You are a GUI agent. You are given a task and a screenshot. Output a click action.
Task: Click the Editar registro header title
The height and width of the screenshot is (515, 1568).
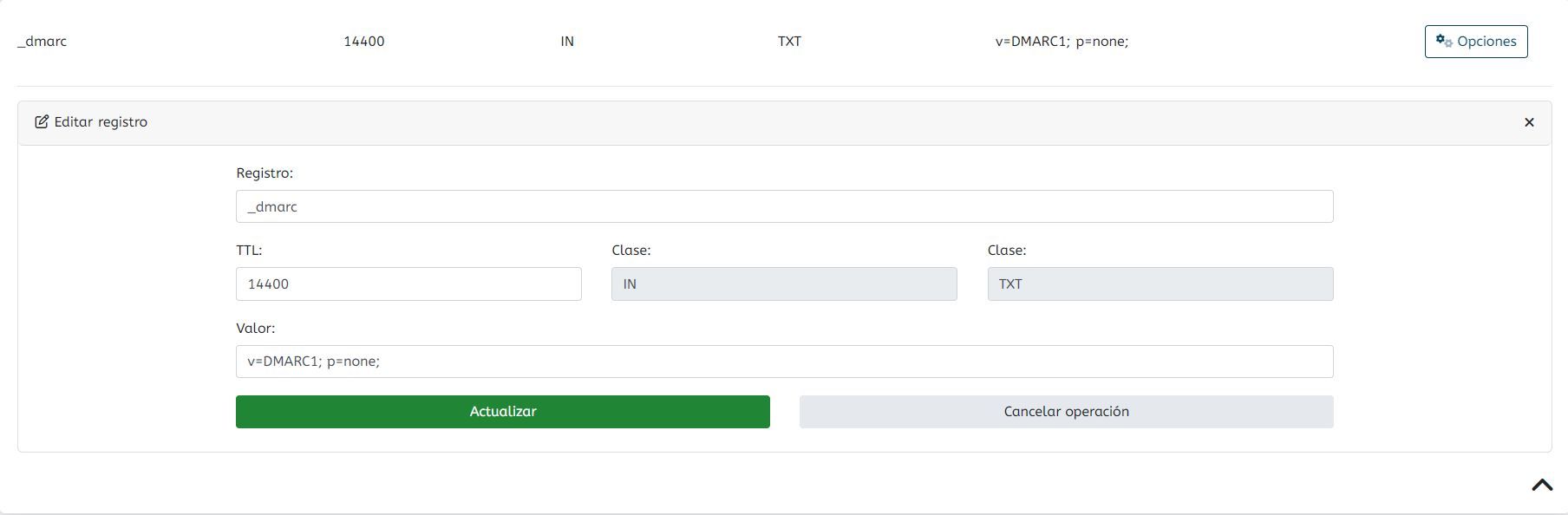click(x=101, y=122)
